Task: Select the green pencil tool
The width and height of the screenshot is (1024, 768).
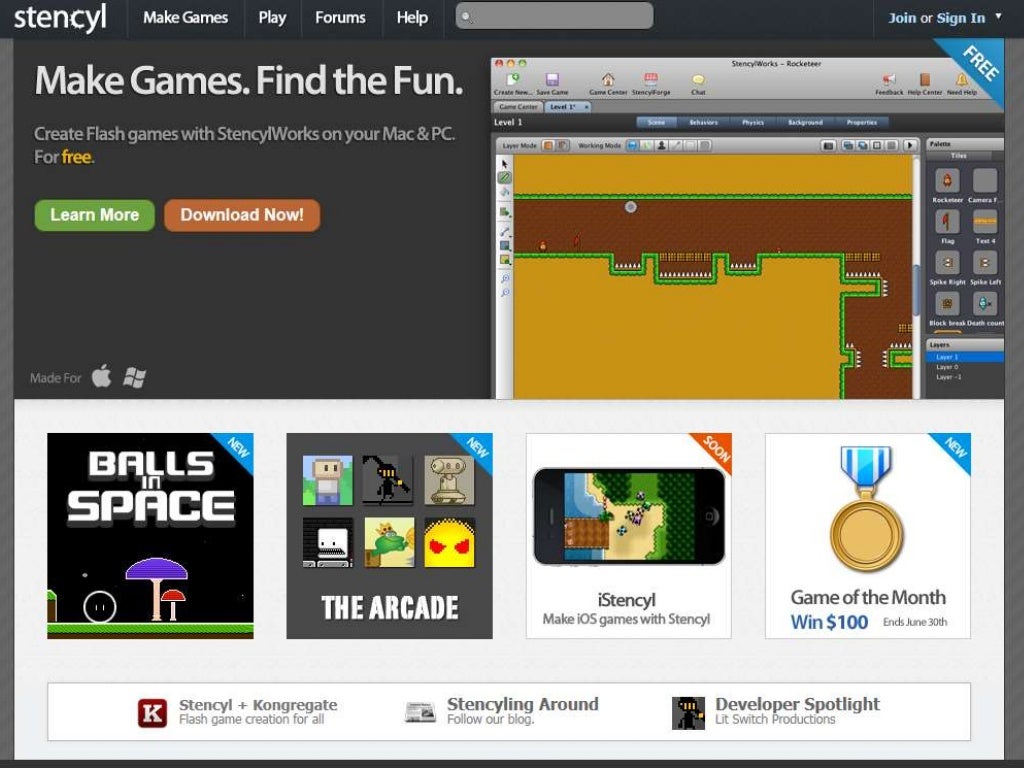Action: pyautogui.click(x=504, y=178)
